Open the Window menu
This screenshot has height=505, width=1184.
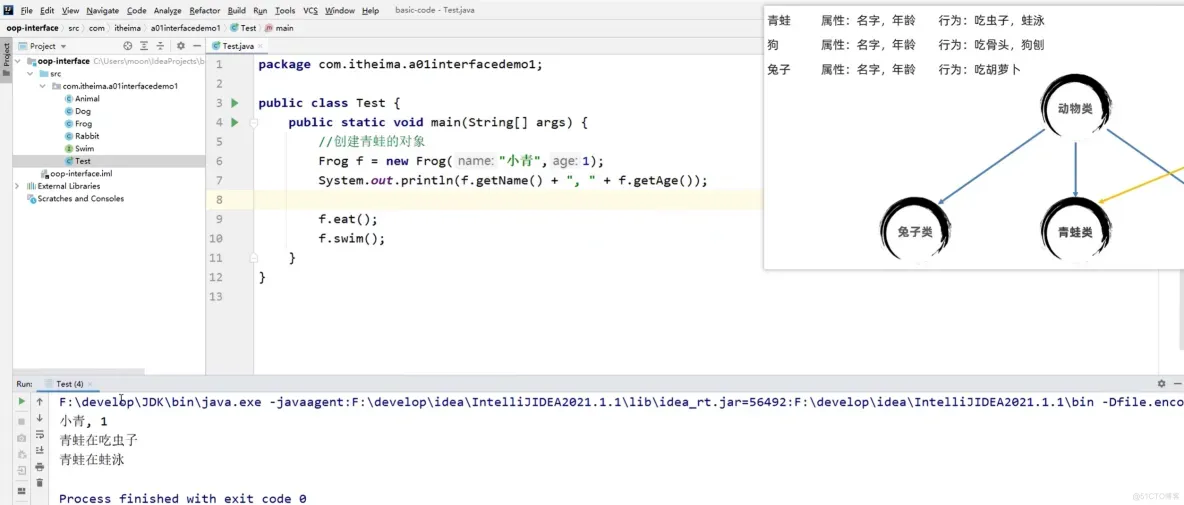(340, 11)
